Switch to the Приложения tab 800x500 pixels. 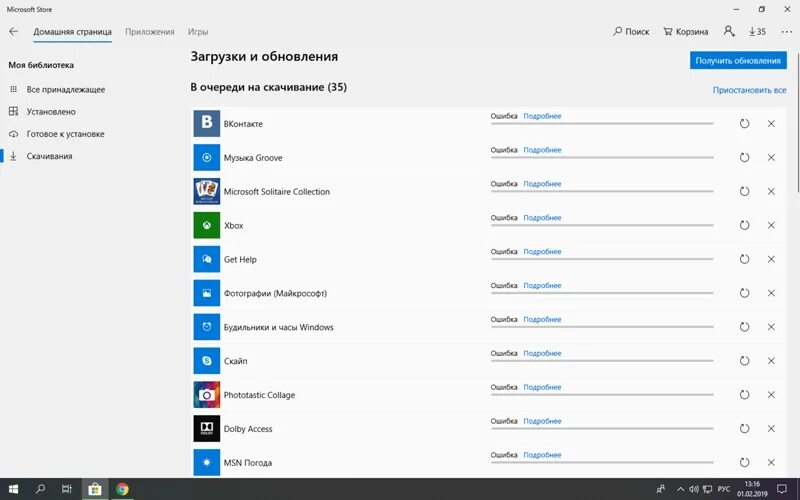click(149, 32)
